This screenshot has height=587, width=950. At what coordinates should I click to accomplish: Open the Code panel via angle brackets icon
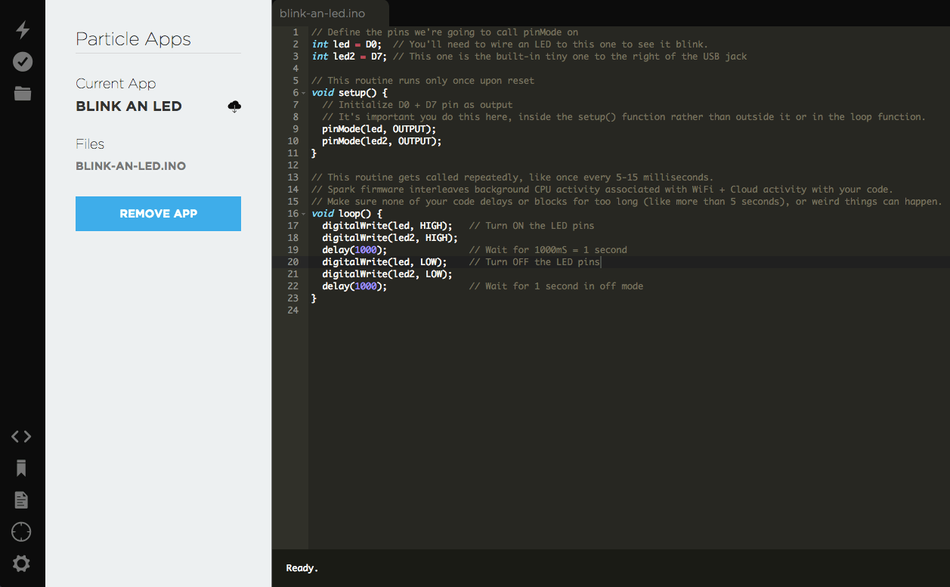point(21,436)
